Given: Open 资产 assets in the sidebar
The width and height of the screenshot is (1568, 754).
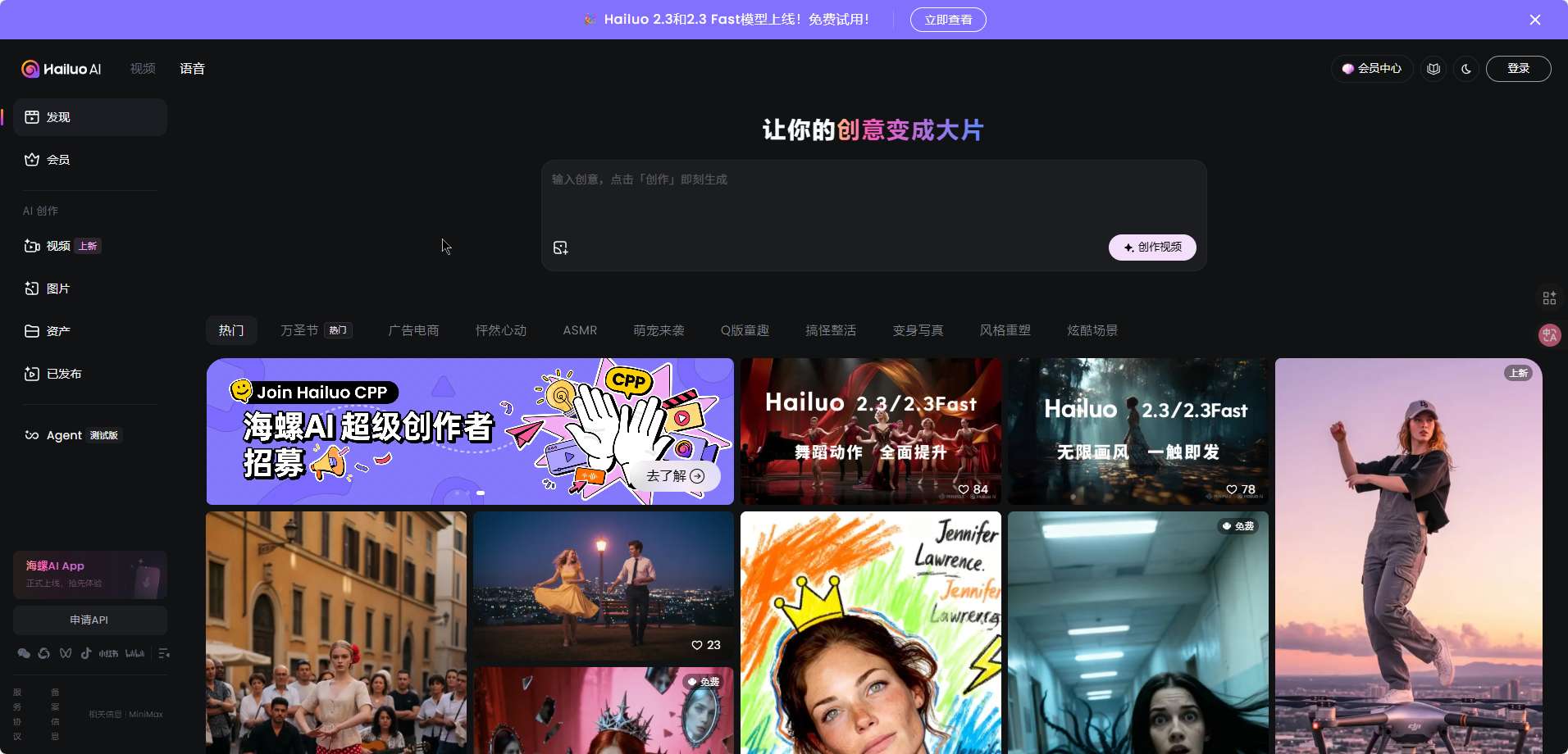Looking at the screenshot, I should pyautogui.click(x=57, y=331).
